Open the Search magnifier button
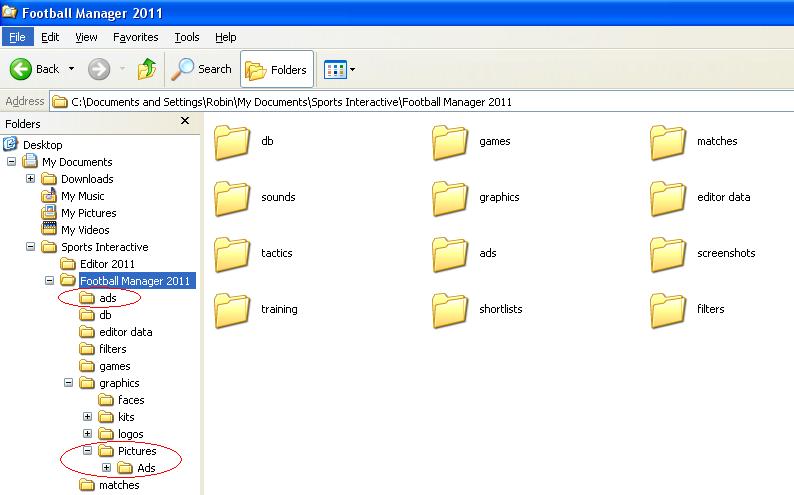The height and width of the screenshot is (495, 794). click(202, 69)
